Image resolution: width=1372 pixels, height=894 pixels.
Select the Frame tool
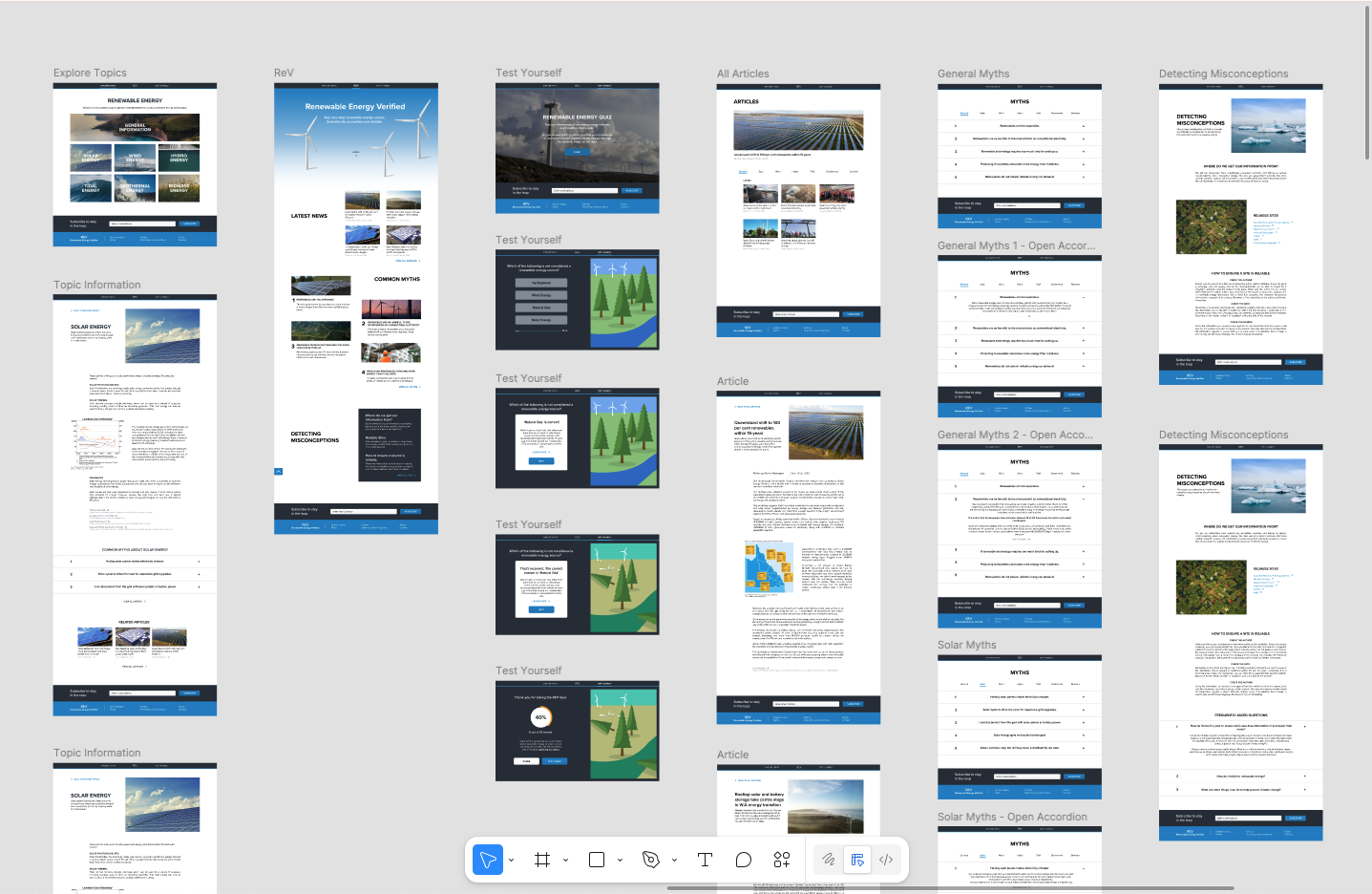pos(542,860)
